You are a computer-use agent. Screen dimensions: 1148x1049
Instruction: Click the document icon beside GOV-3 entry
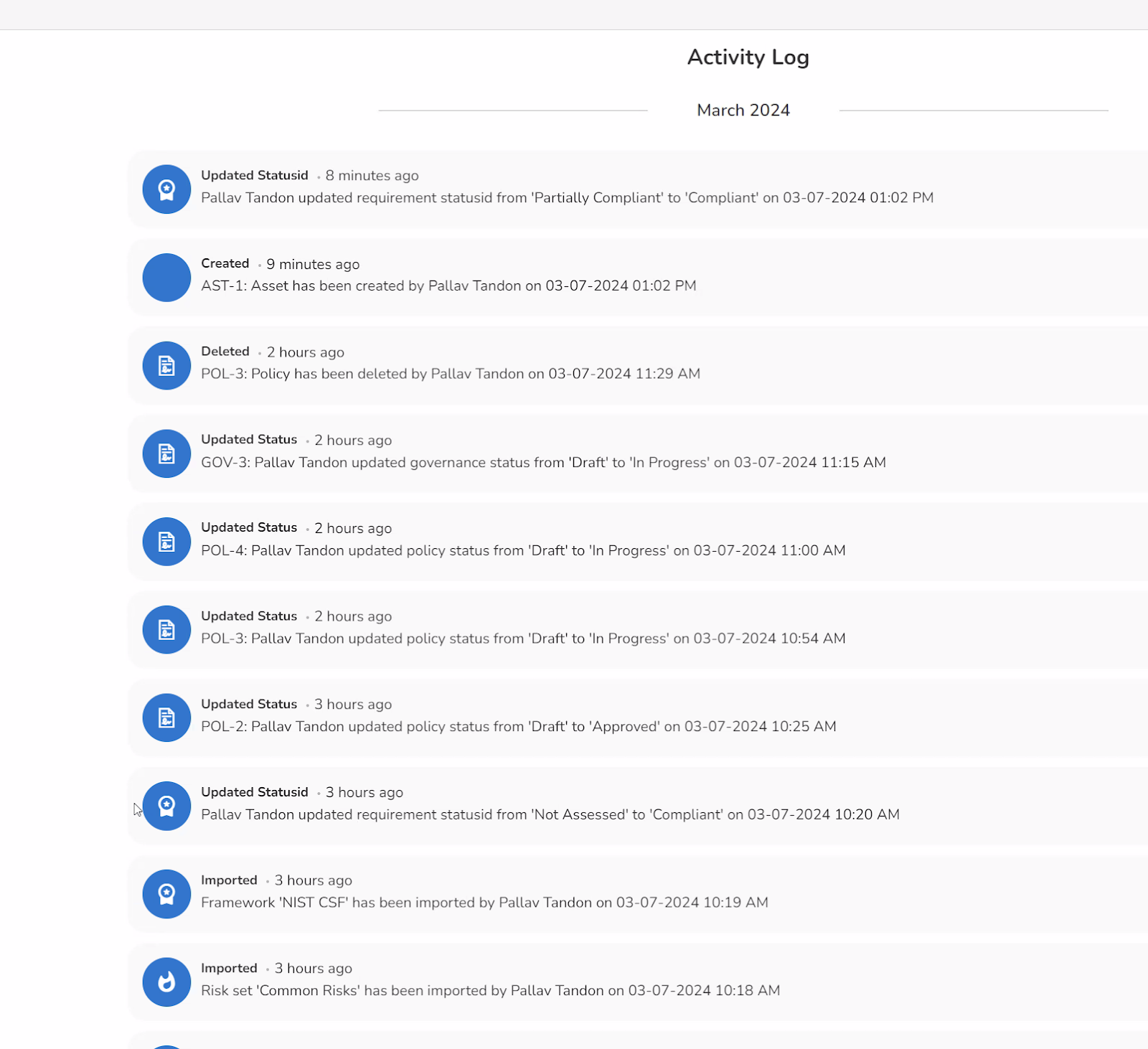pos(166,453)
